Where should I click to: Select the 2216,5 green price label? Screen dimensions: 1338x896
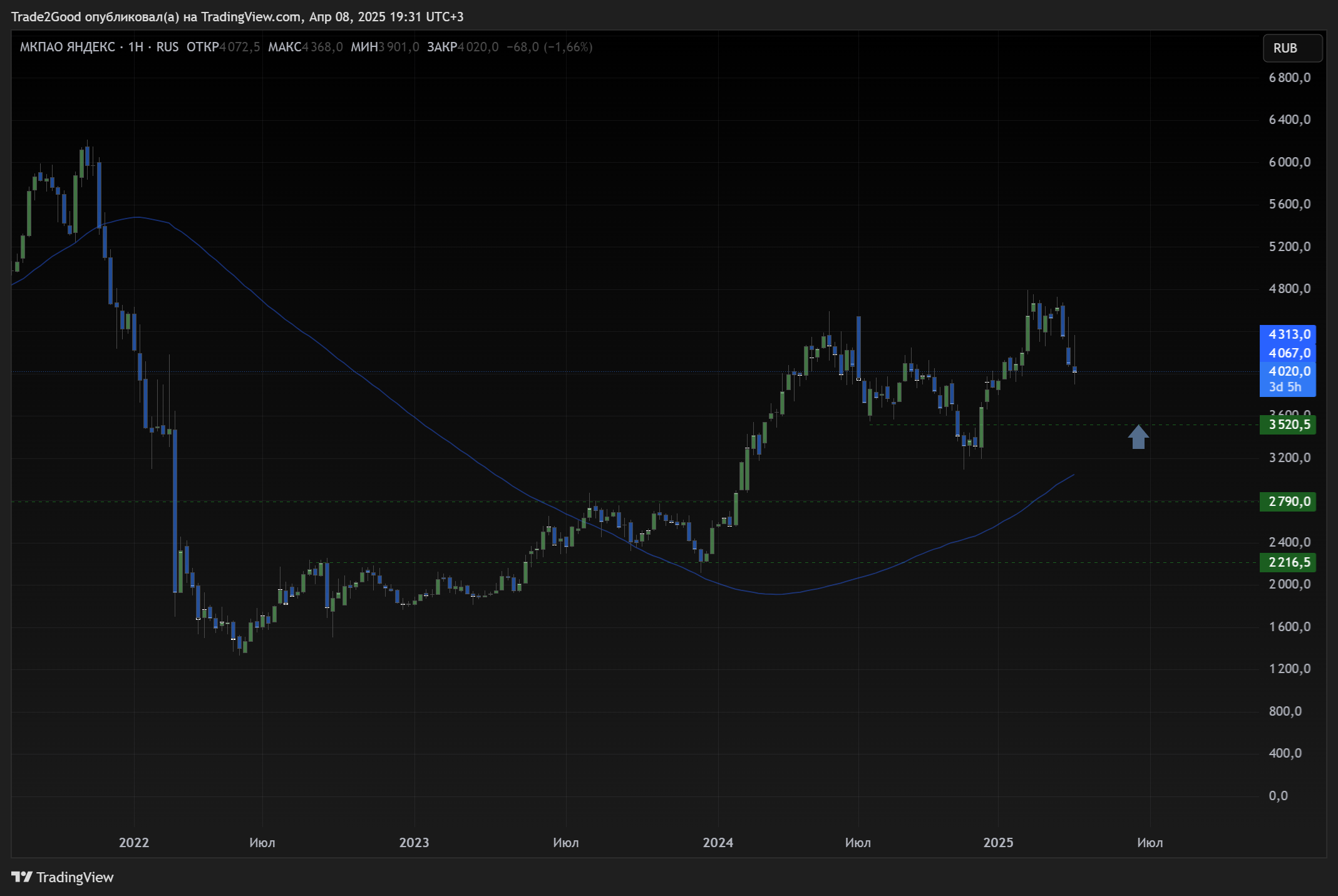click(1288, 562)
